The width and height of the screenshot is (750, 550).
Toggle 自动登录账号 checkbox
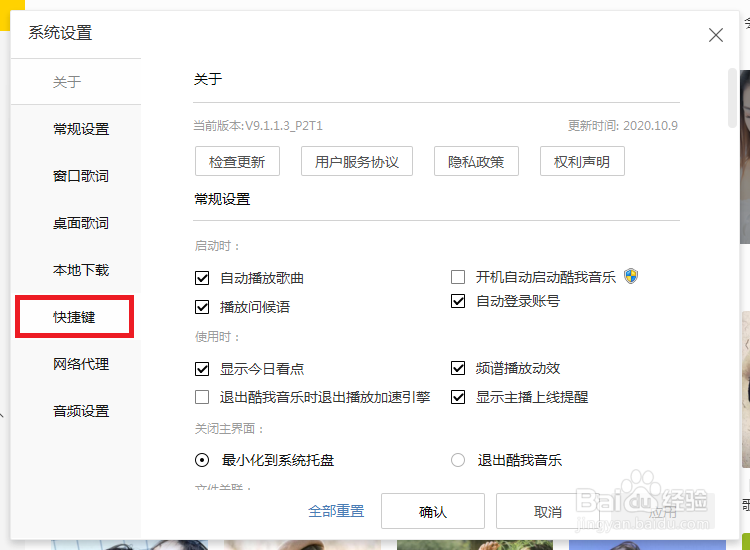tap(458, 301)
